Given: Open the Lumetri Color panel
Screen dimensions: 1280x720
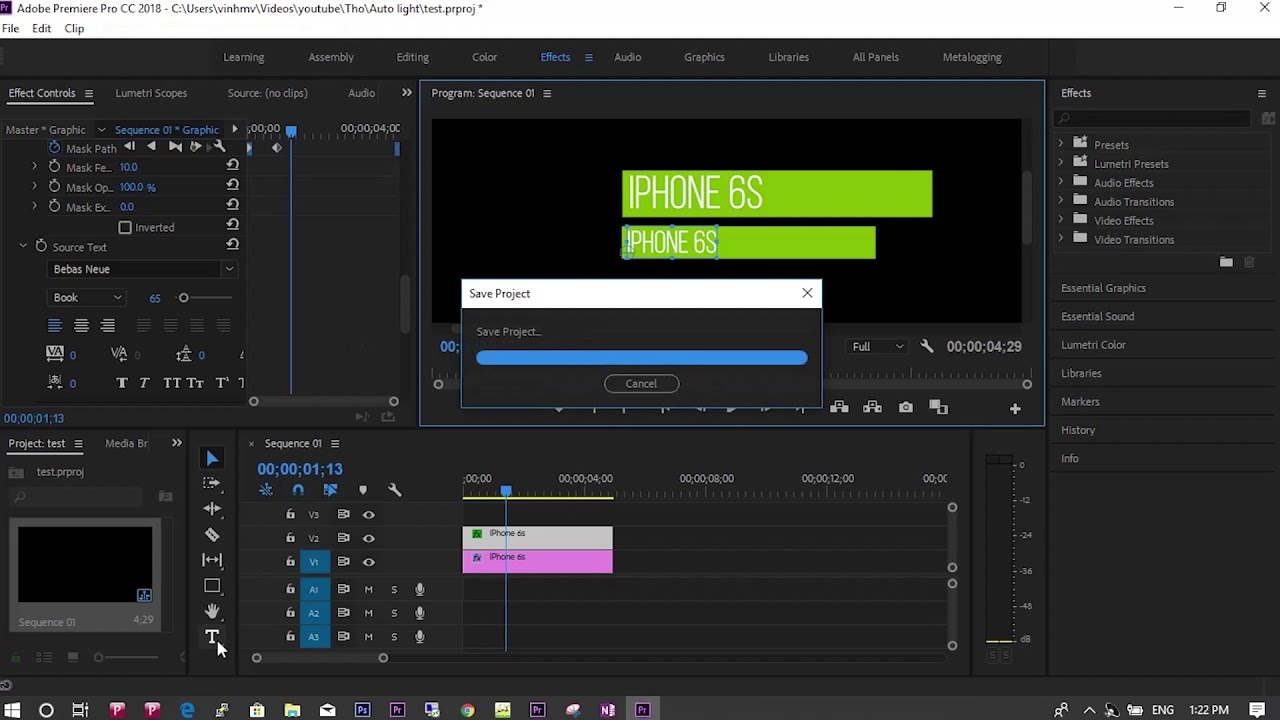Looking at the screenshot, I should 1093,345.
